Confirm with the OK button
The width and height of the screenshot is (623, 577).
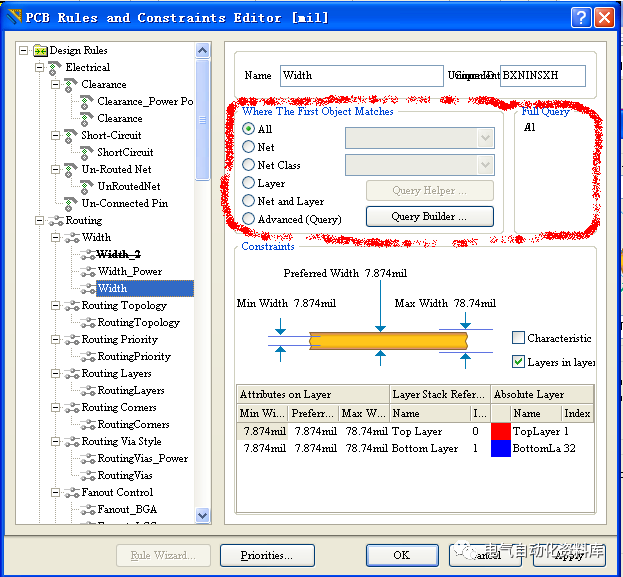tap(402, 555)
